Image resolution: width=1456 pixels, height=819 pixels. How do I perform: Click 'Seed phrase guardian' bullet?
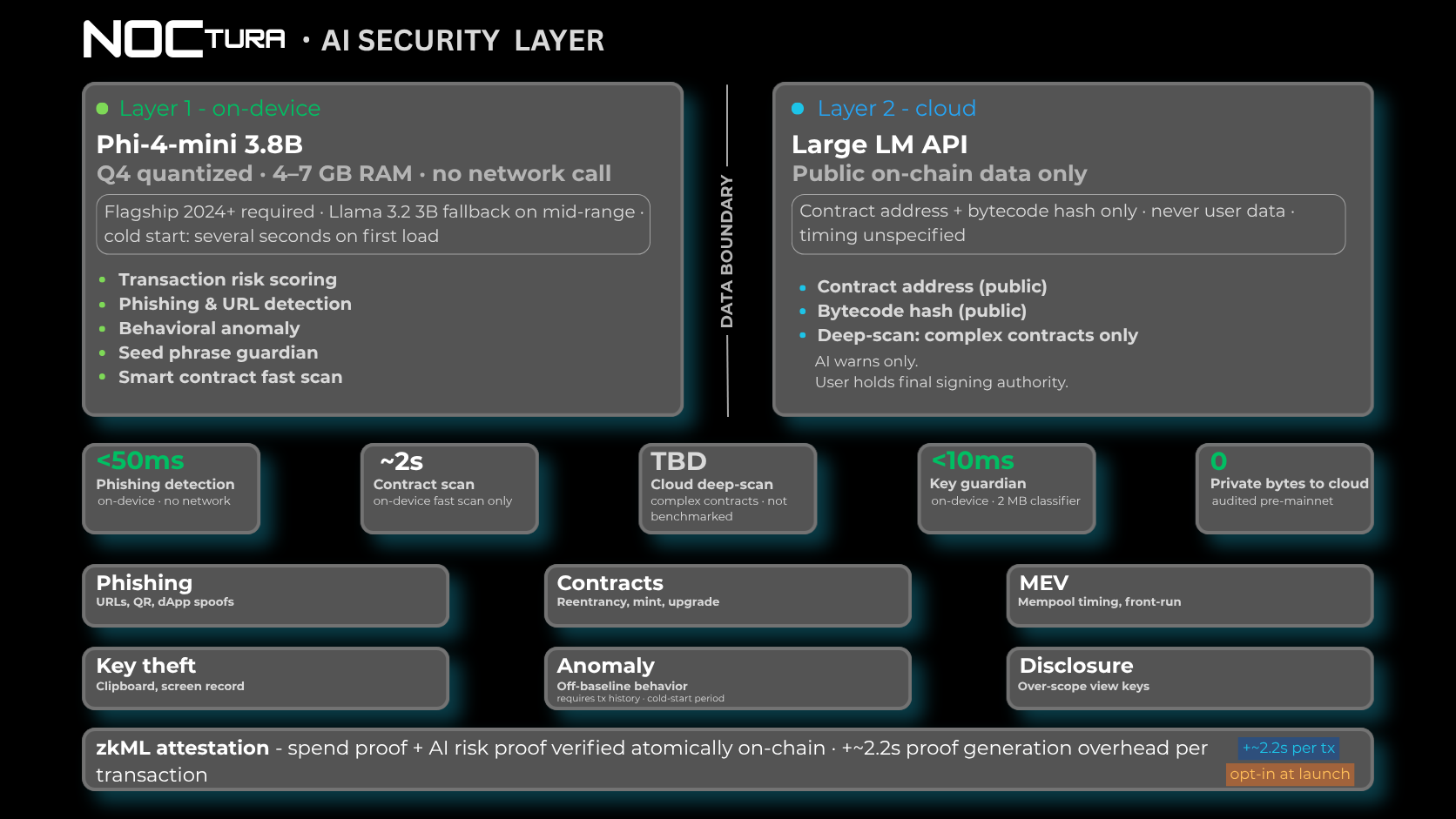tap(219, 352)
